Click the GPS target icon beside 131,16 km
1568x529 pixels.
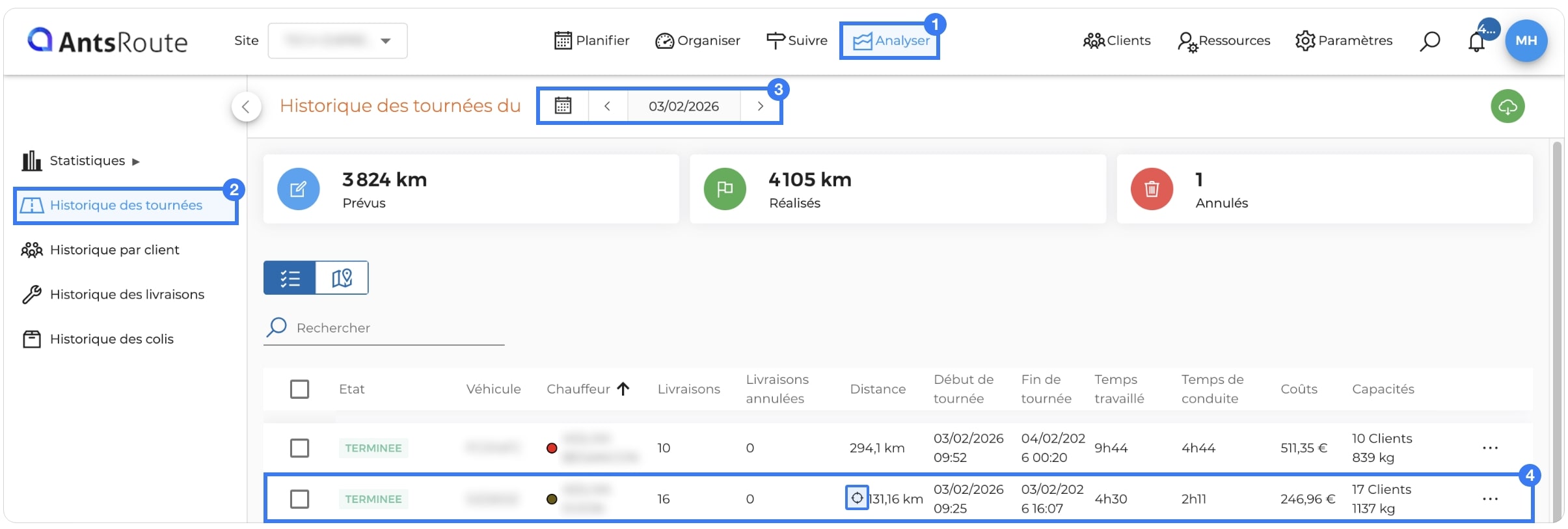857,498
